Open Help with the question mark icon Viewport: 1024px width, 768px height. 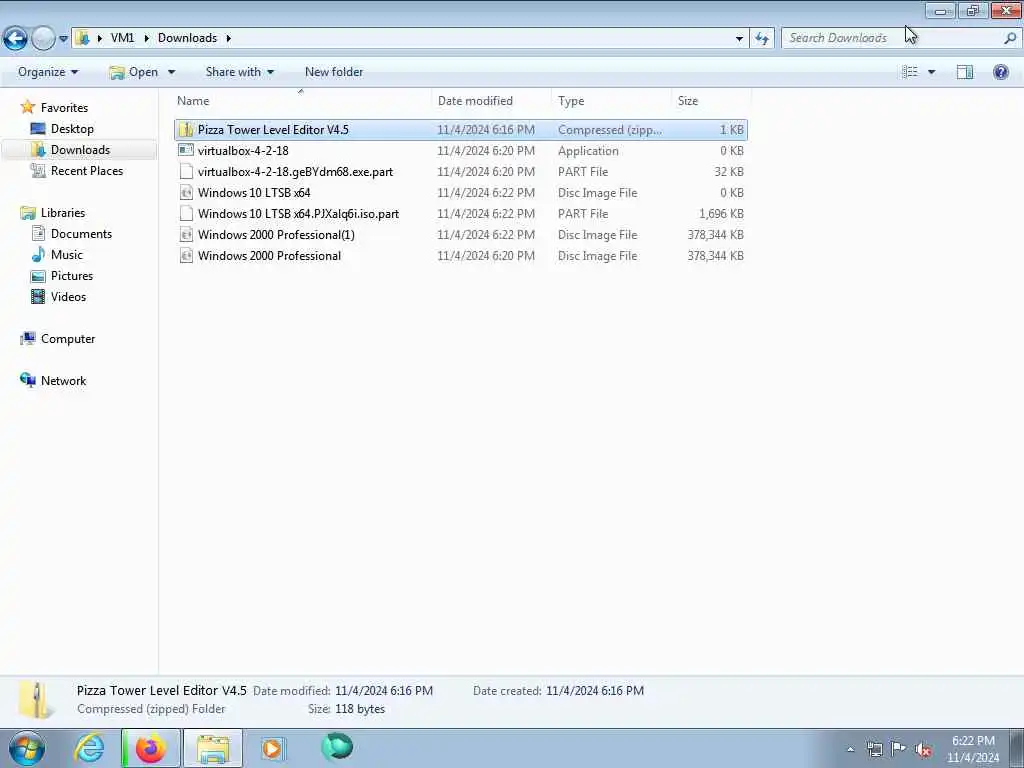pos(1000,72)
